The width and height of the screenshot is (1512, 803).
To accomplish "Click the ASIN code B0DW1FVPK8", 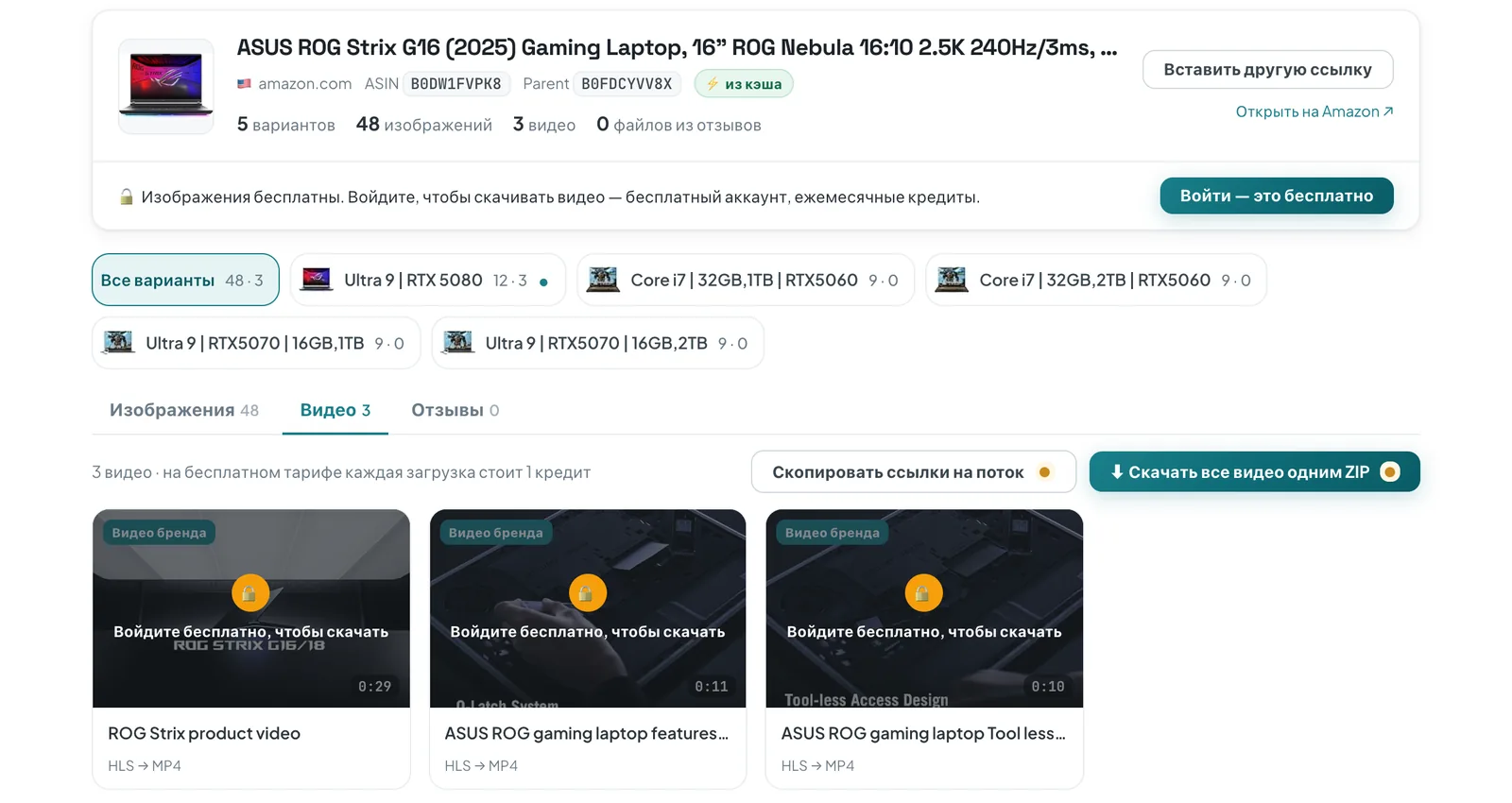I will click(x=456, y=84).
